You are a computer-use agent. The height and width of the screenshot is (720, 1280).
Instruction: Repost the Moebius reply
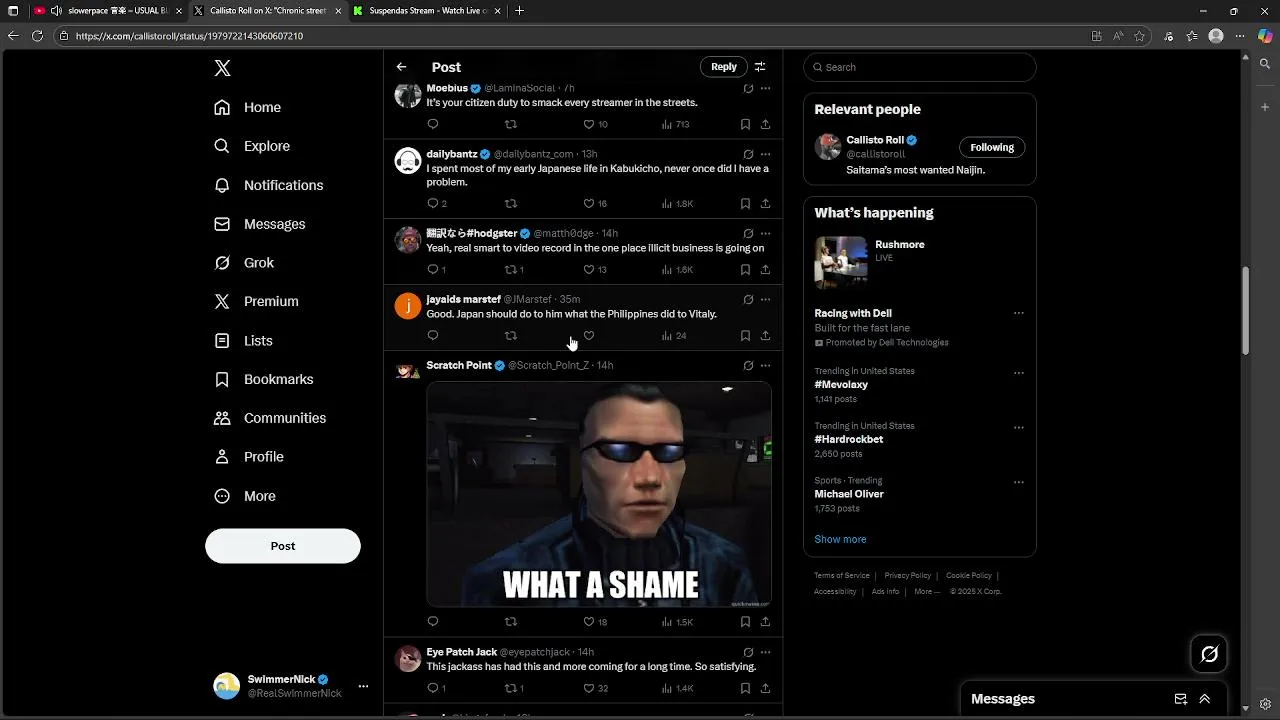click(x=511, y=124)
